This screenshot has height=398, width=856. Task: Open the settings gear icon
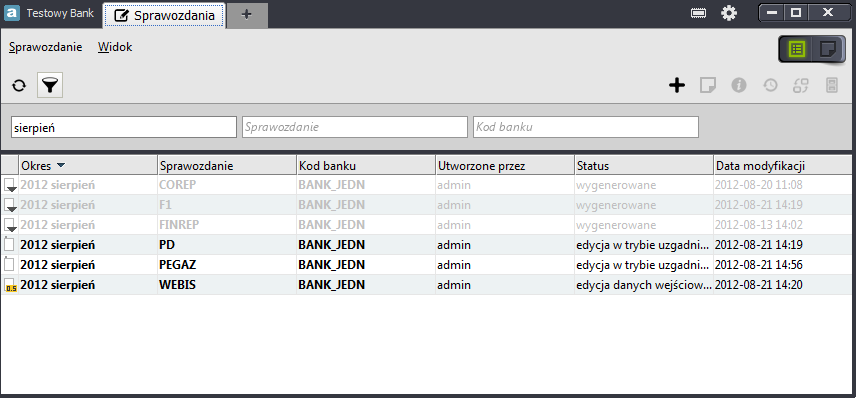(x=729, y=13)
